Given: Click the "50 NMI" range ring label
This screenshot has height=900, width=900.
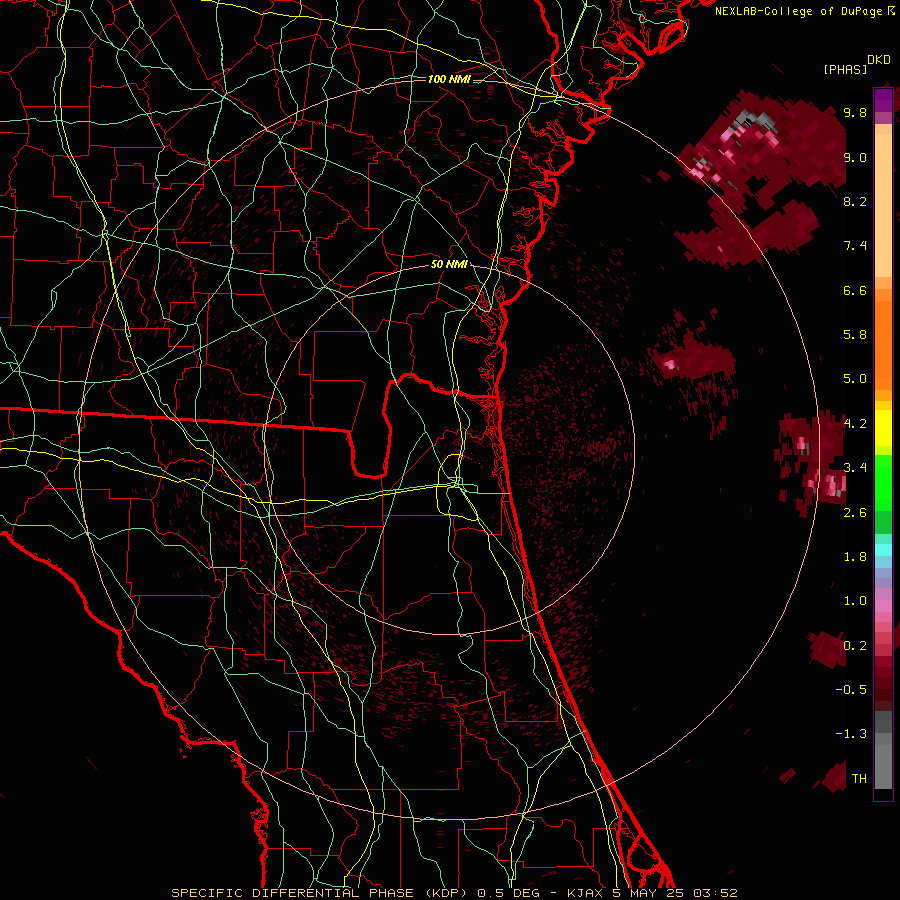Looking at the screenshot, I should point(449,265).
